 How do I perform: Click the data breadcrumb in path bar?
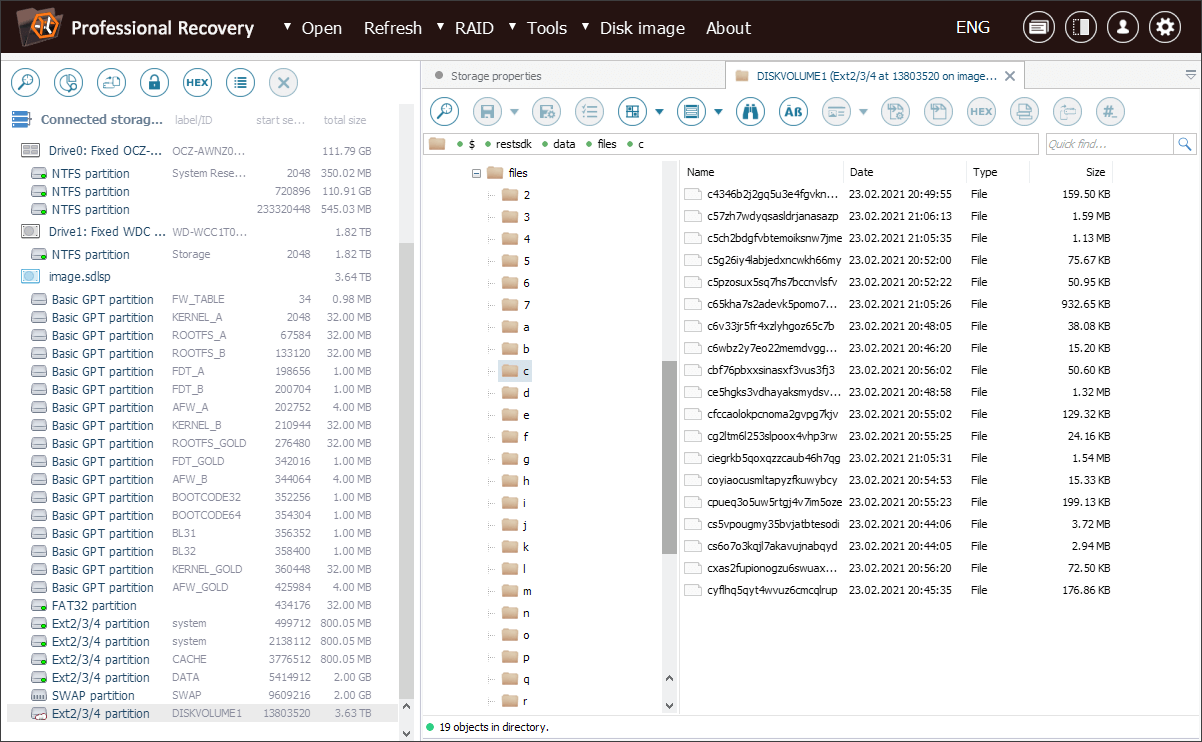[x=564, y=144]
